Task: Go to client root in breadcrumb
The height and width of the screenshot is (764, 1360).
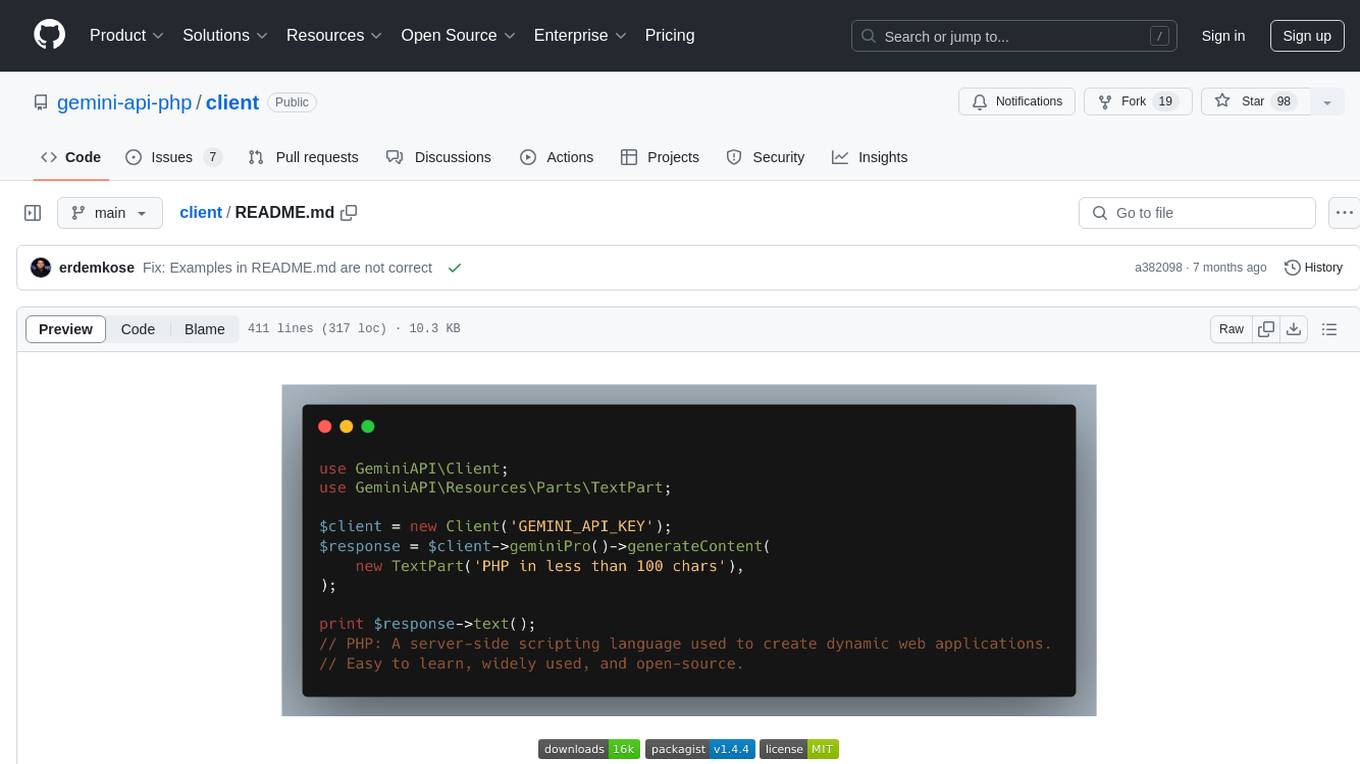Action: coord(201,212)
